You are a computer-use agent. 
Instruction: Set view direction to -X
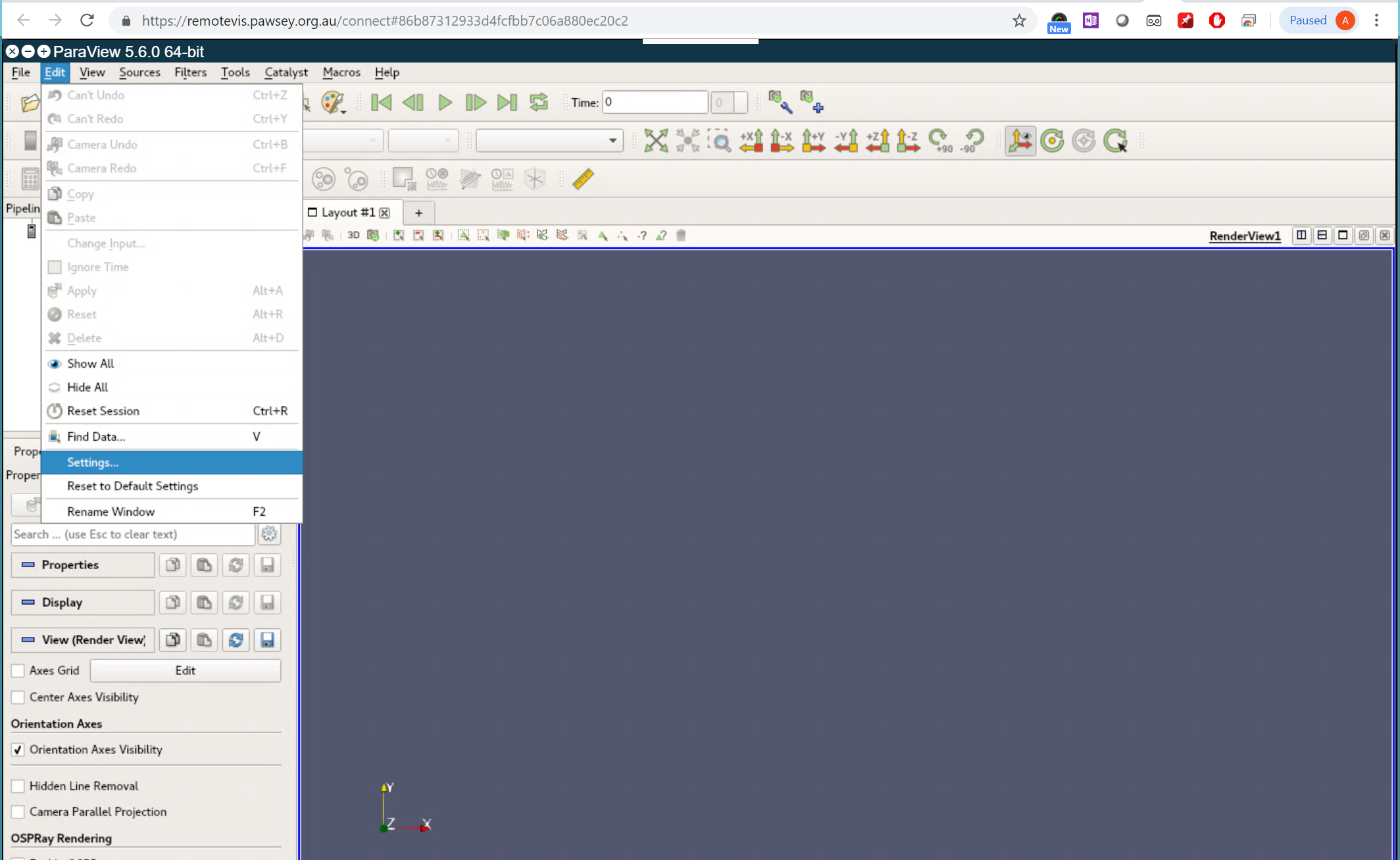point(782,140)
